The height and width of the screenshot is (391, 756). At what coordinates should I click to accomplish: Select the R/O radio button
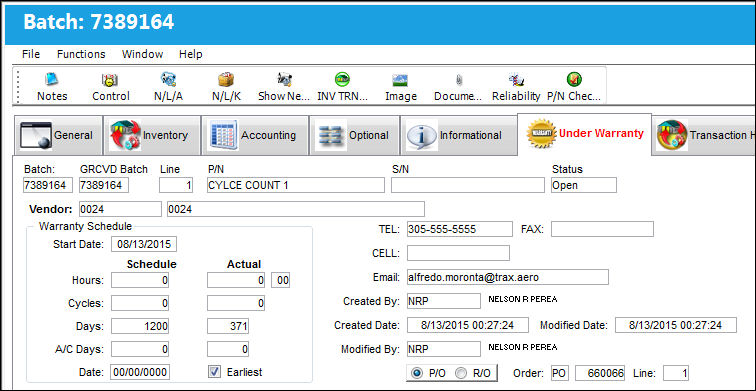[x=461, y=373]
